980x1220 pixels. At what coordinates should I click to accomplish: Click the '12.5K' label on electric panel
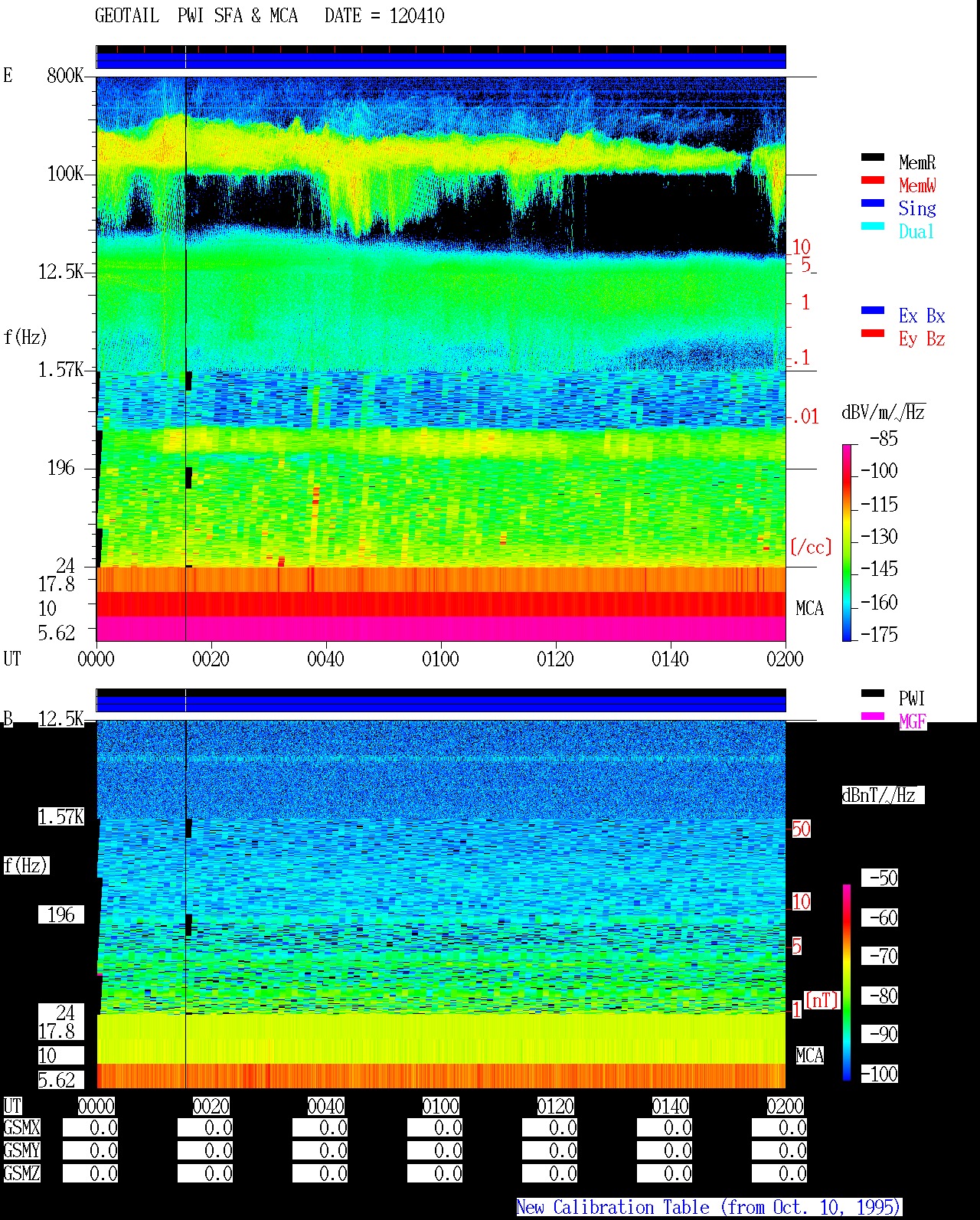pyautogui.click(x=60, y=272)
